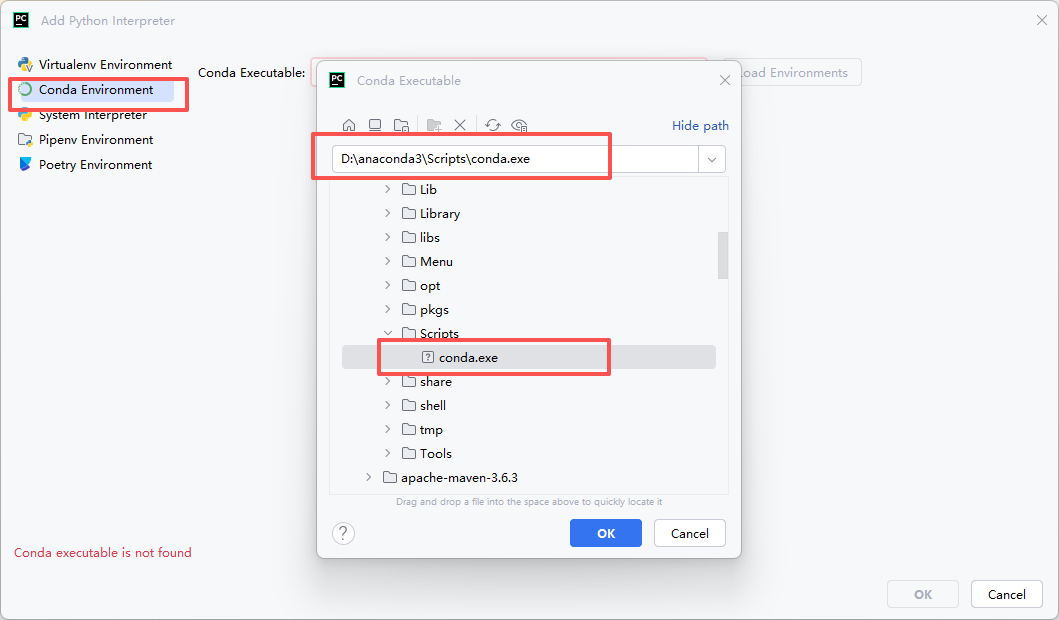Click the Lib folder icon
Image resolution: width=1059 pixels, height=620 pixels.
pyautogui.click(x=409, y=189)
